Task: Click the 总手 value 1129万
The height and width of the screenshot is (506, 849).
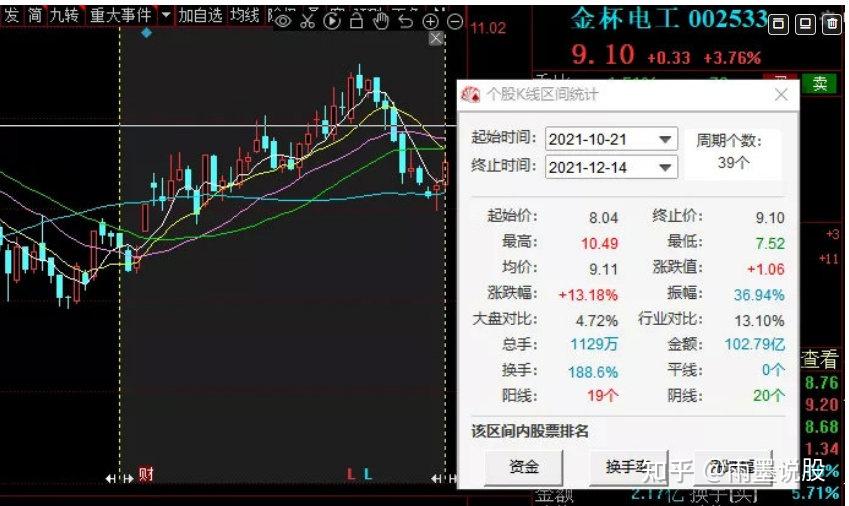Action: coord(594,344)
